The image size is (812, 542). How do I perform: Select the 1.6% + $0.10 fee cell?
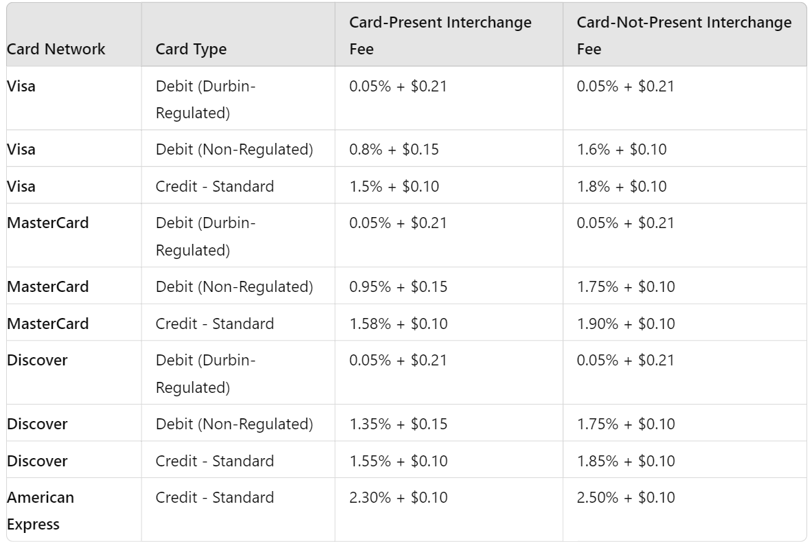tap(622, 150)
